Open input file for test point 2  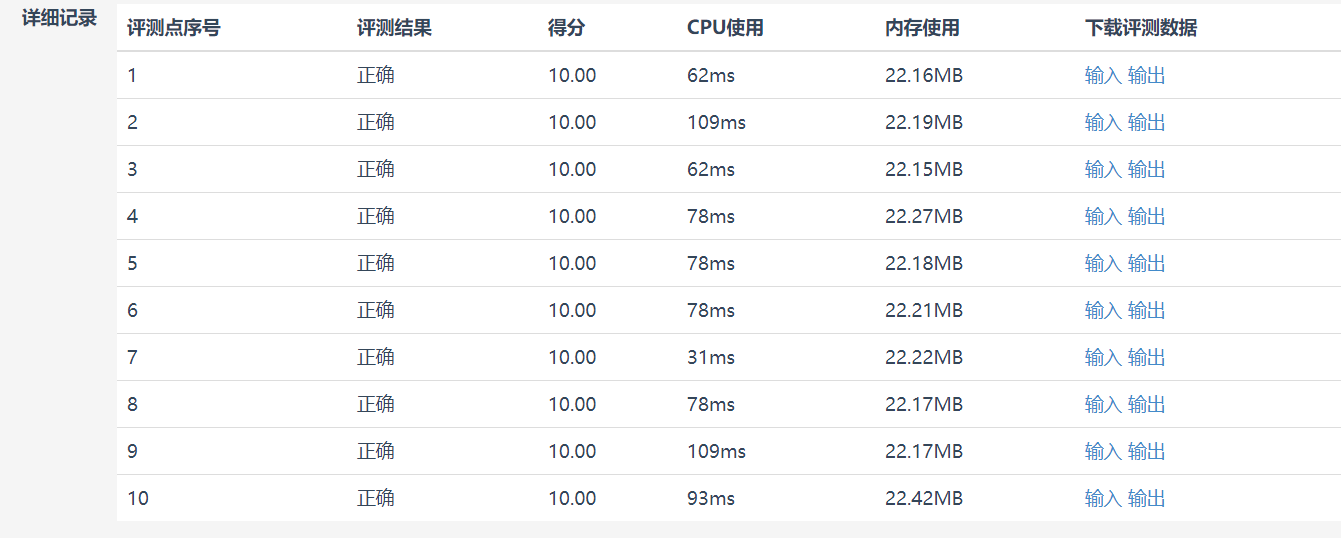click(1103, 123)
